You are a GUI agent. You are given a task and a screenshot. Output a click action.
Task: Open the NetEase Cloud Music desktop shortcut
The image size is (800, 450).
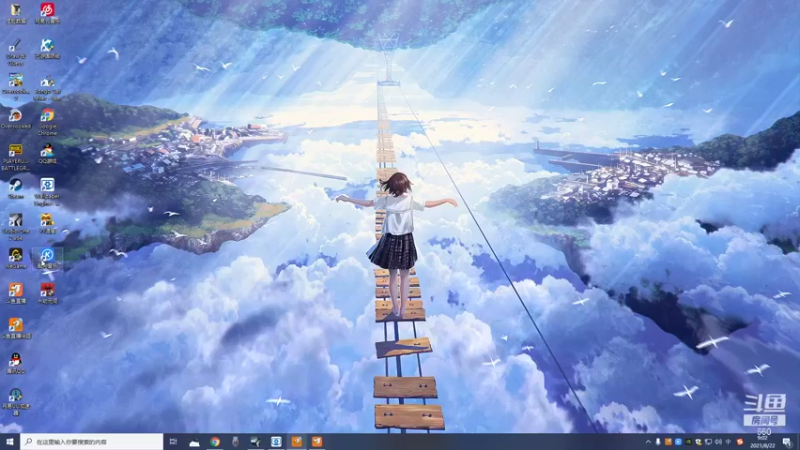[x=47, y=13]
